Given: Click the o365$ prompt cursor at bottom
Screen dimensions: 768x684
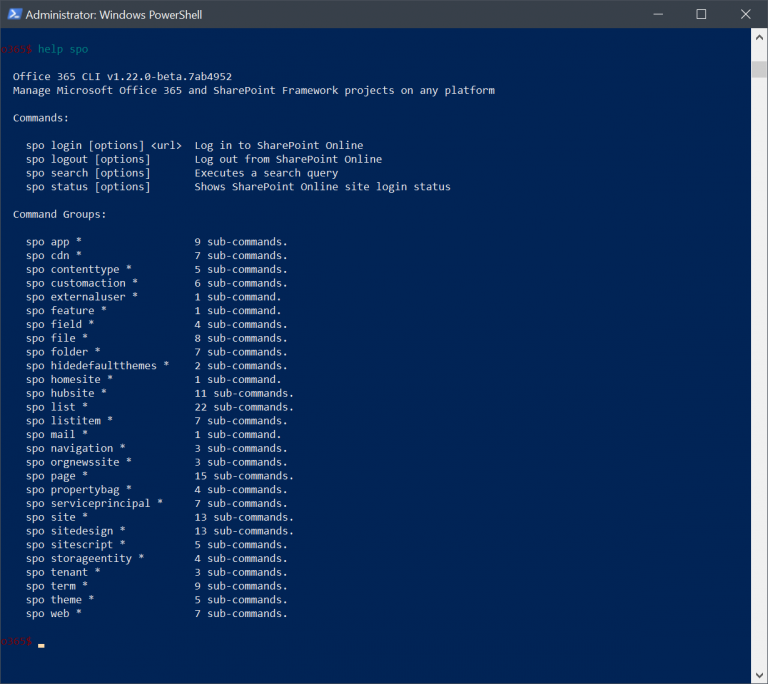Looking at the screenshot, I should (41, 645).
